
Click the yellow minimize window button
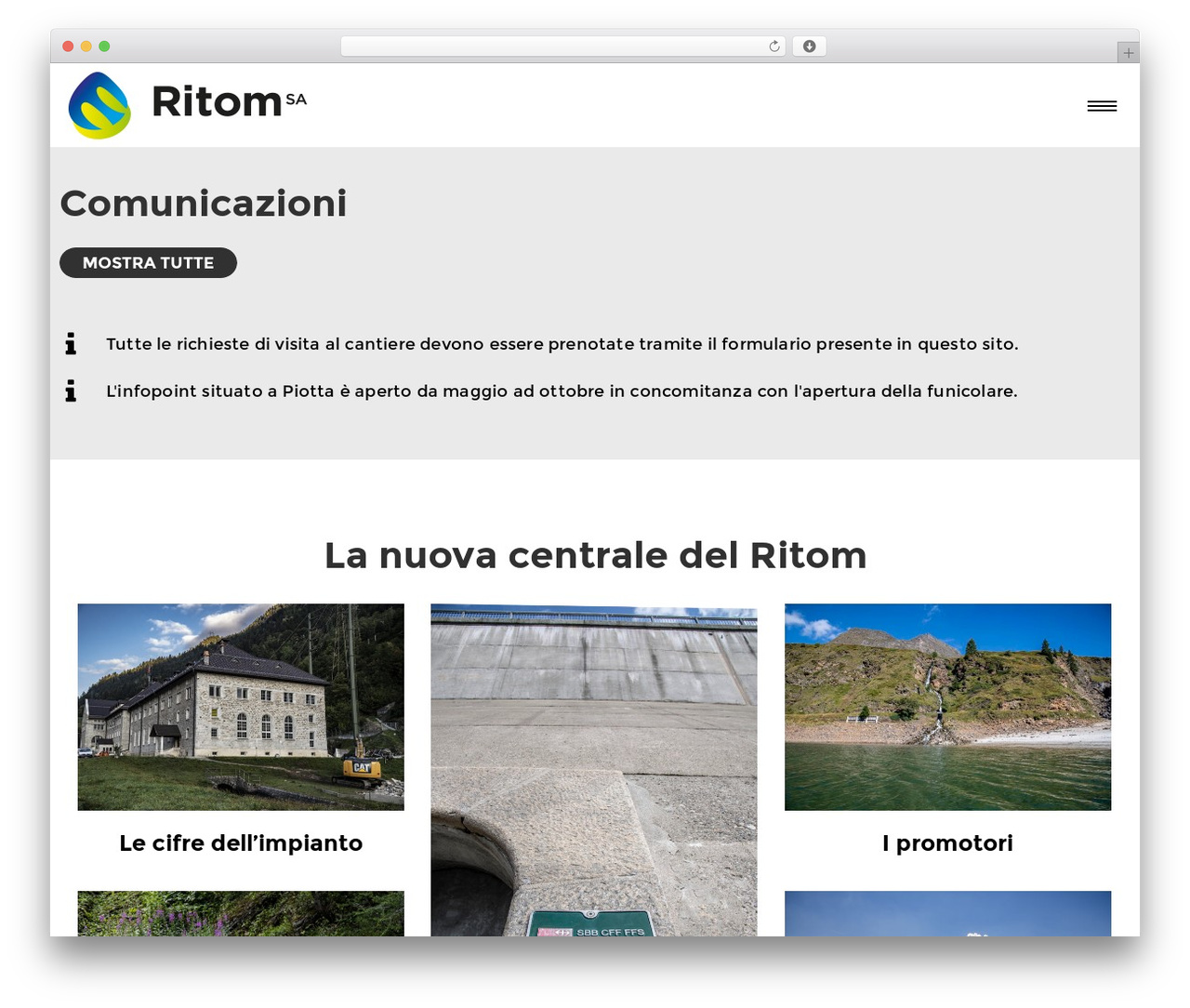(x=86, y=46)
